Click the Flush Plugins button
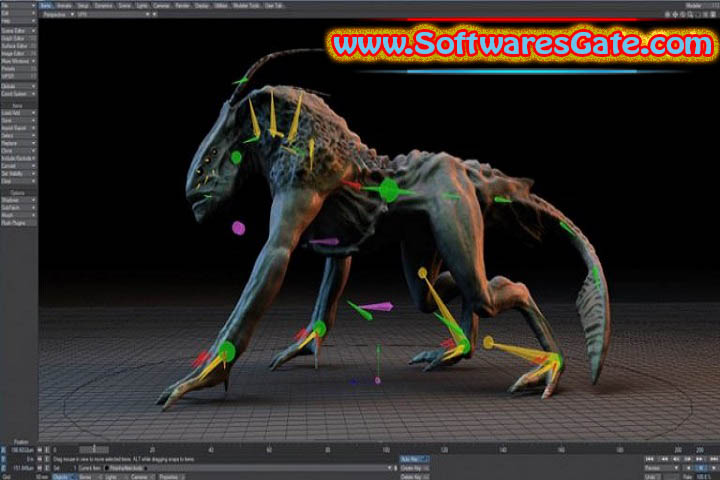 tap(18, 223)
